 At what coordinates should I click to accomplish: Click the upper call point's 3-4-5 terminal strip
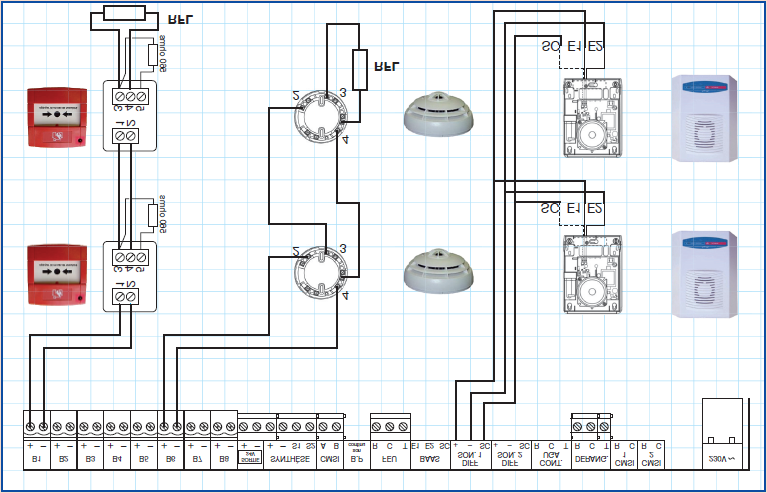[x=130, y=95]
